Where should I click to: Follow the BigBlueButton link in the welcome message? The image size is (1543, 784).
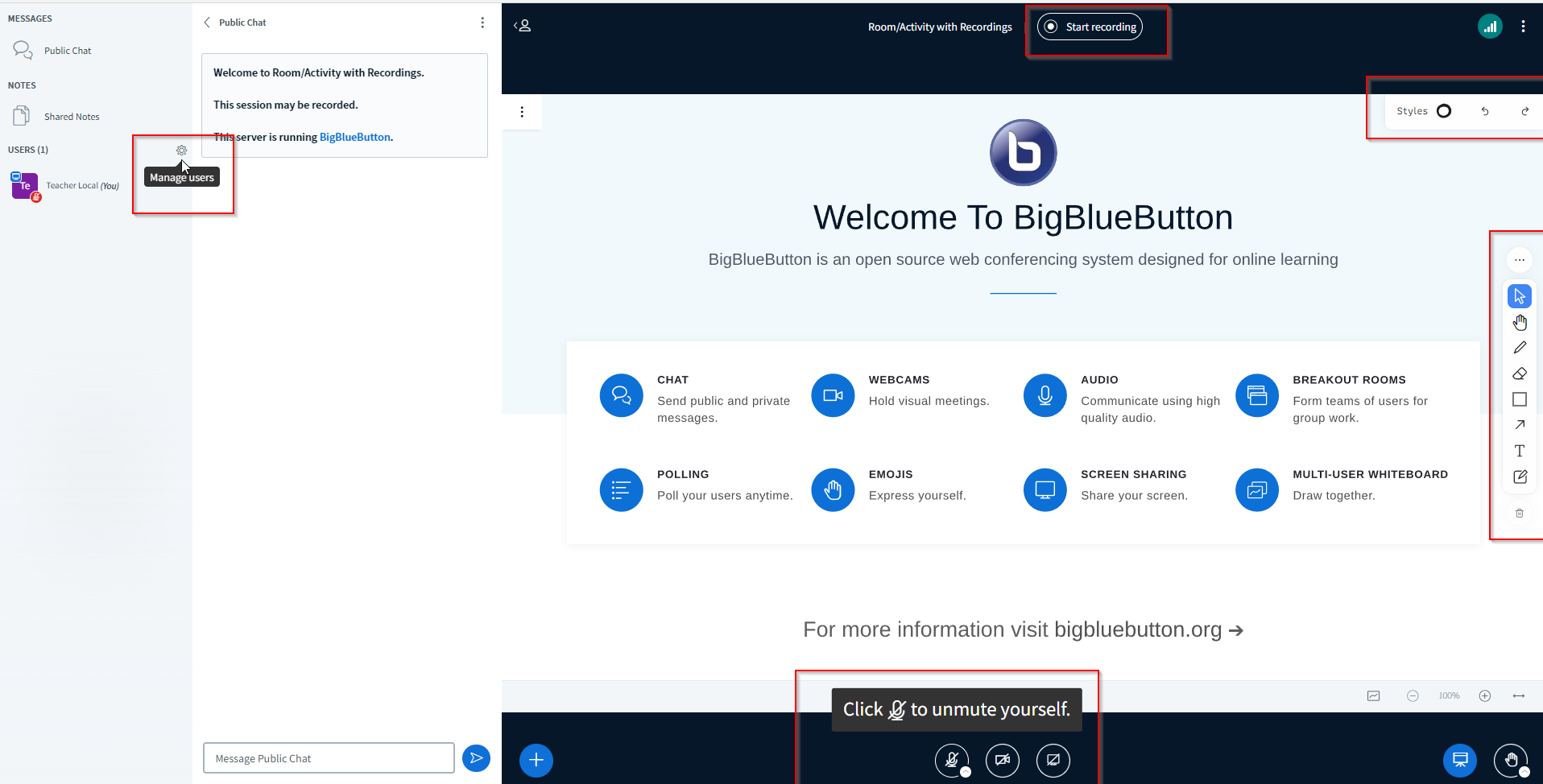[354, 137]
